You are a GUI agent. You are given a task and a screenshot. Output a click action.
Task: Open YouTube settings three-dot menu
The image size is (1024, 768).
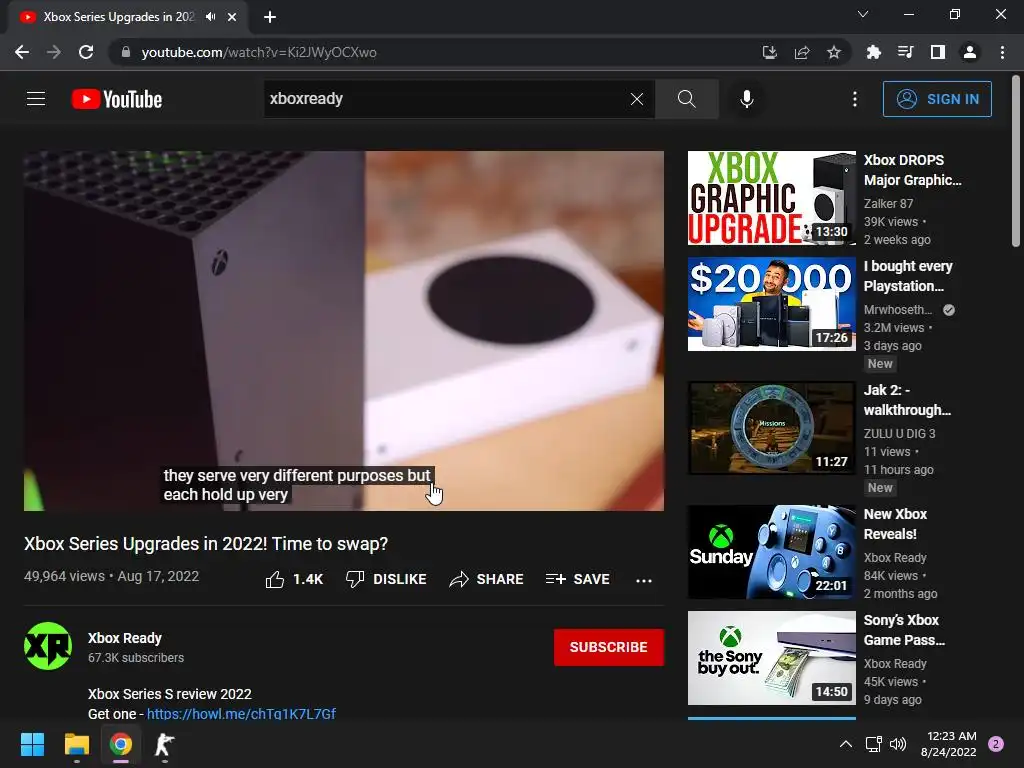point(855,99)
